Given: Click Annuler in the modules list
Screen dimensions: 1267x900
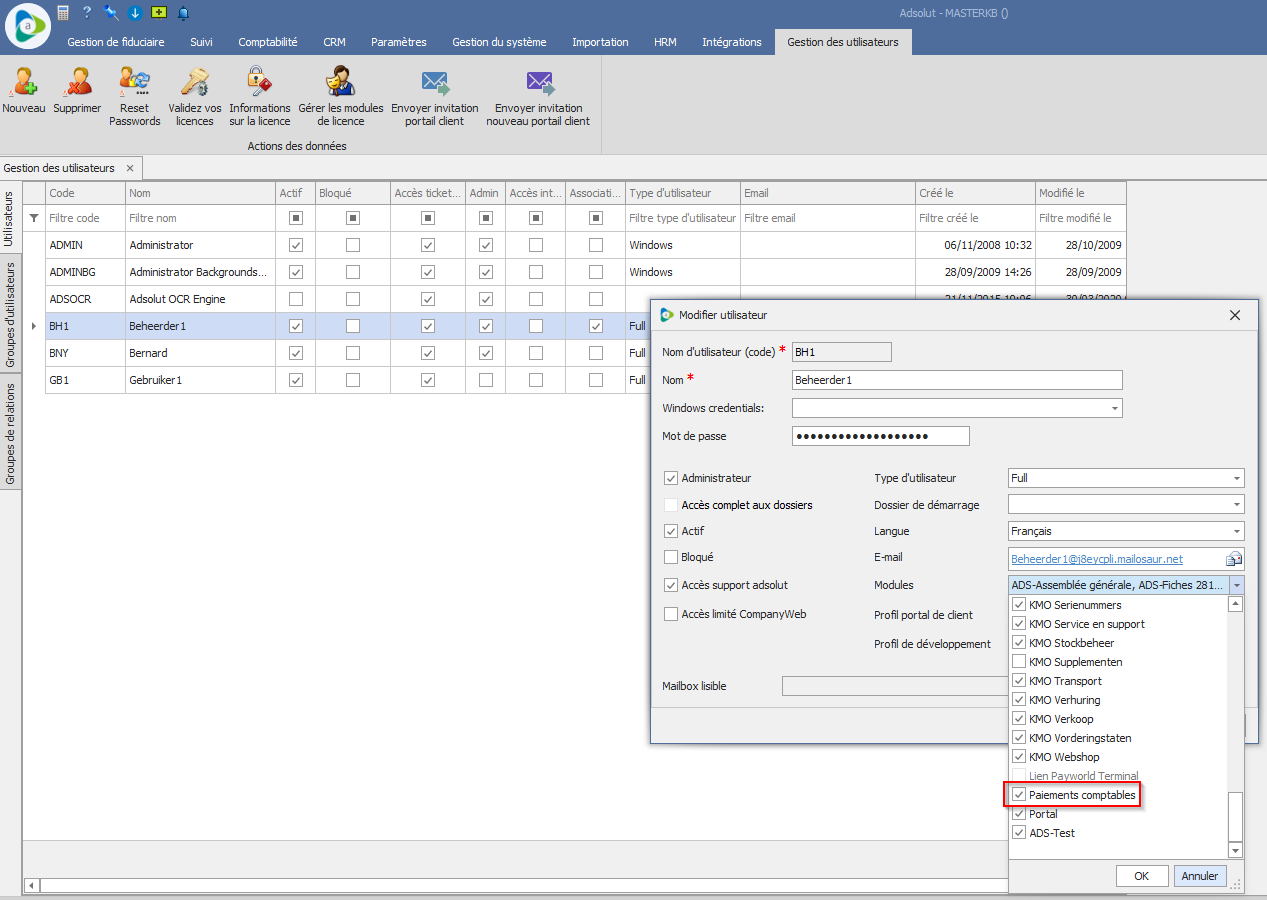Looking at the screenshot, I should pos(1200,876).
